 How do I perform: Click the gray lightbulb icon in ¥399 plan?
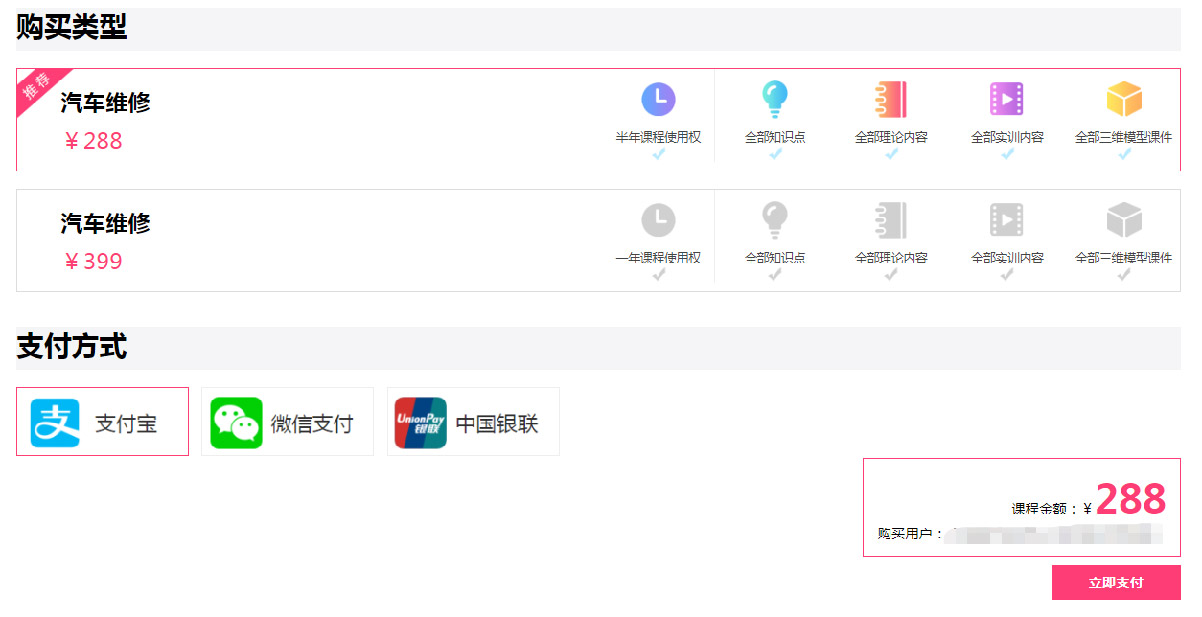tap(775, 219)
